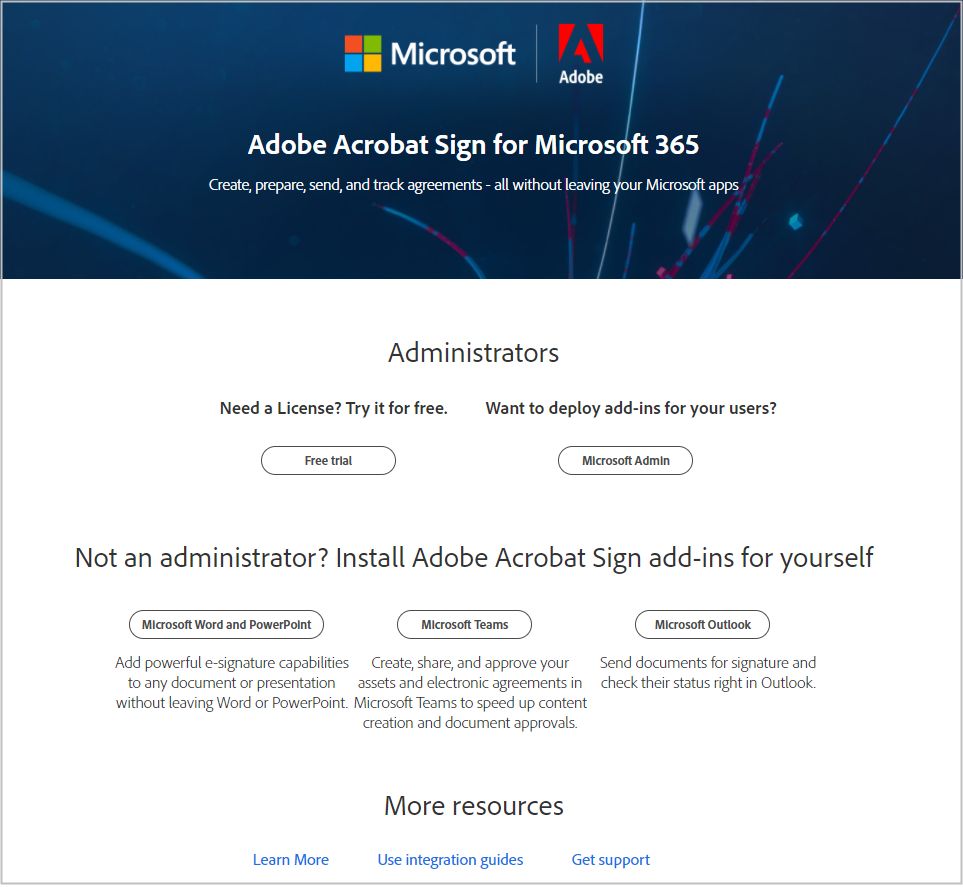Choose the Microsoft Teams add-in button
The width and height of the screenshot is (963, 887).
(464, 625)
